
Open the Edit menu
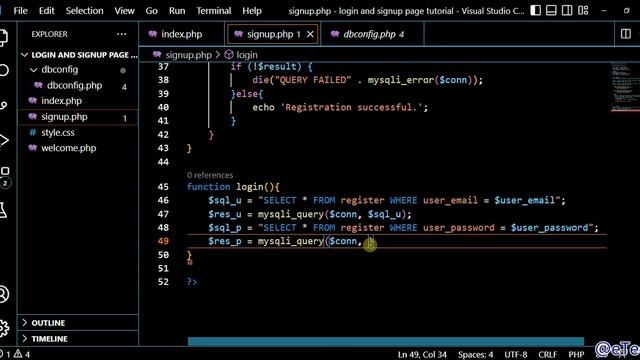(x=47, y=11)
